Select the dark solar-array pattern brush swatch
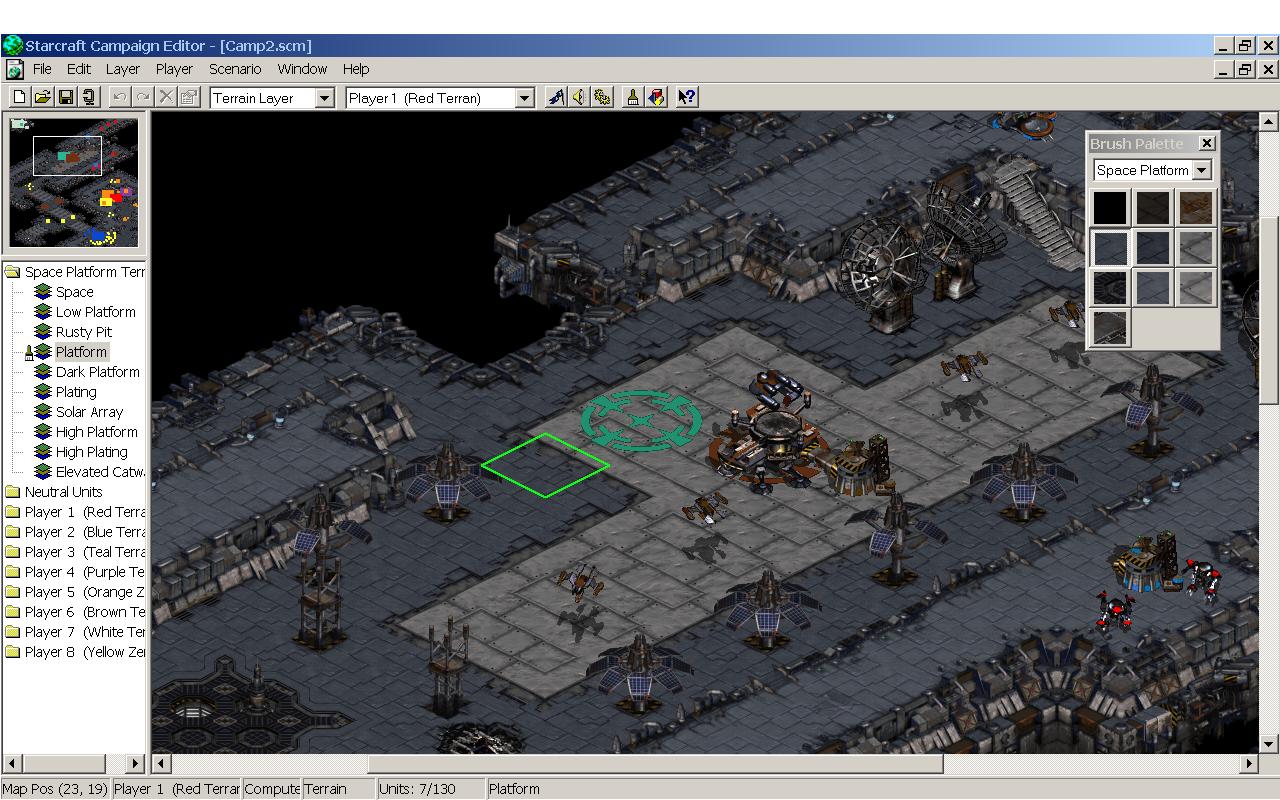 [x=1110, y=288]
